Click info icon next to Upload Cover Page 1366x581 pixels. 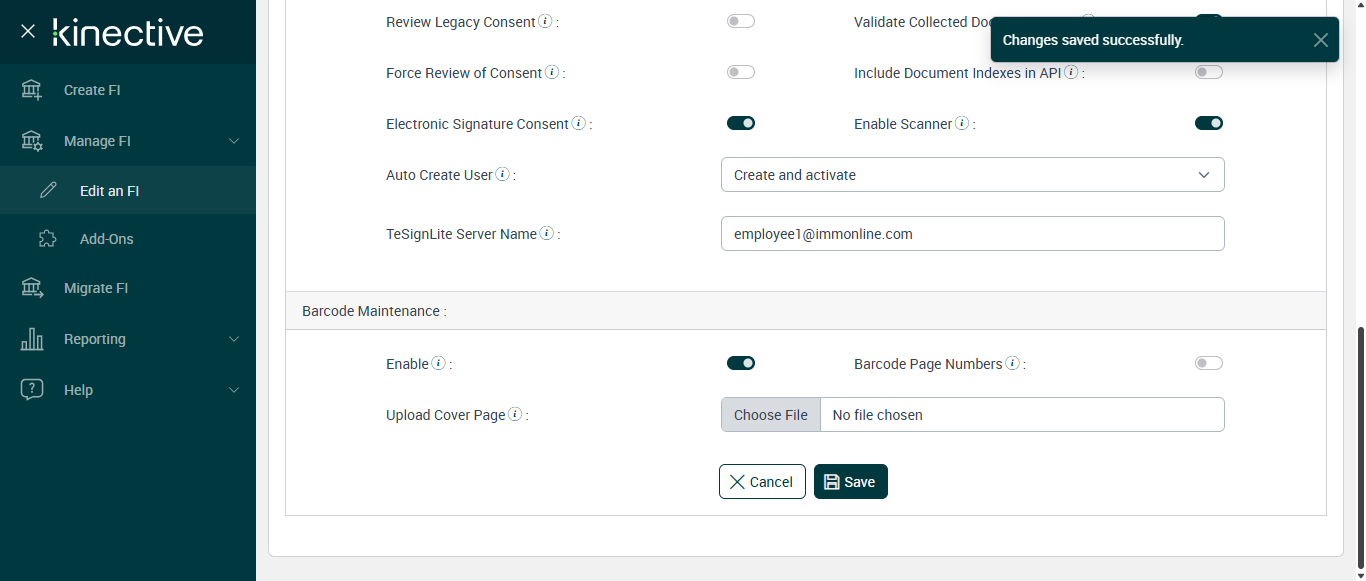(515, 414)
